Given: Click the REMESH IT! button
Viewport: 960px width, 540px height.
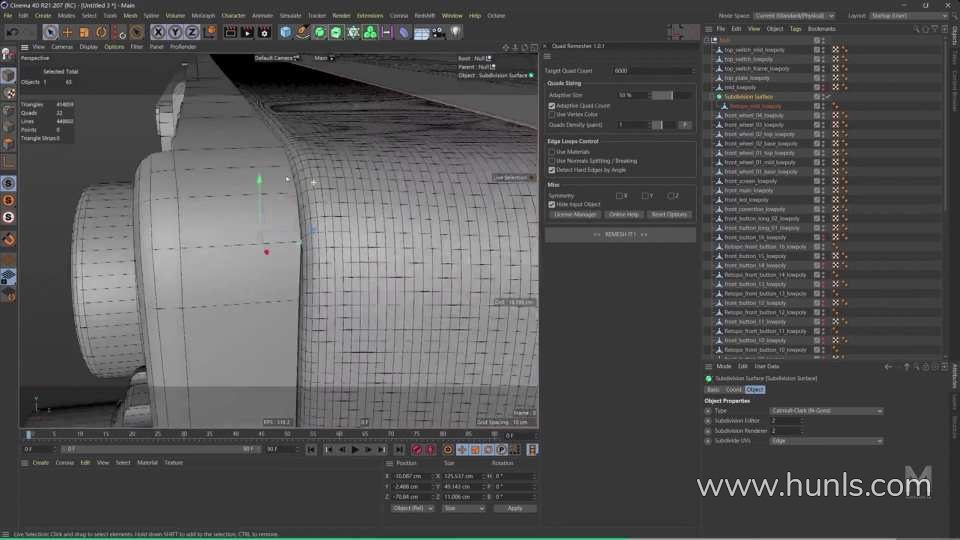Looking at the screenshot, I should [x=620, y=234].
